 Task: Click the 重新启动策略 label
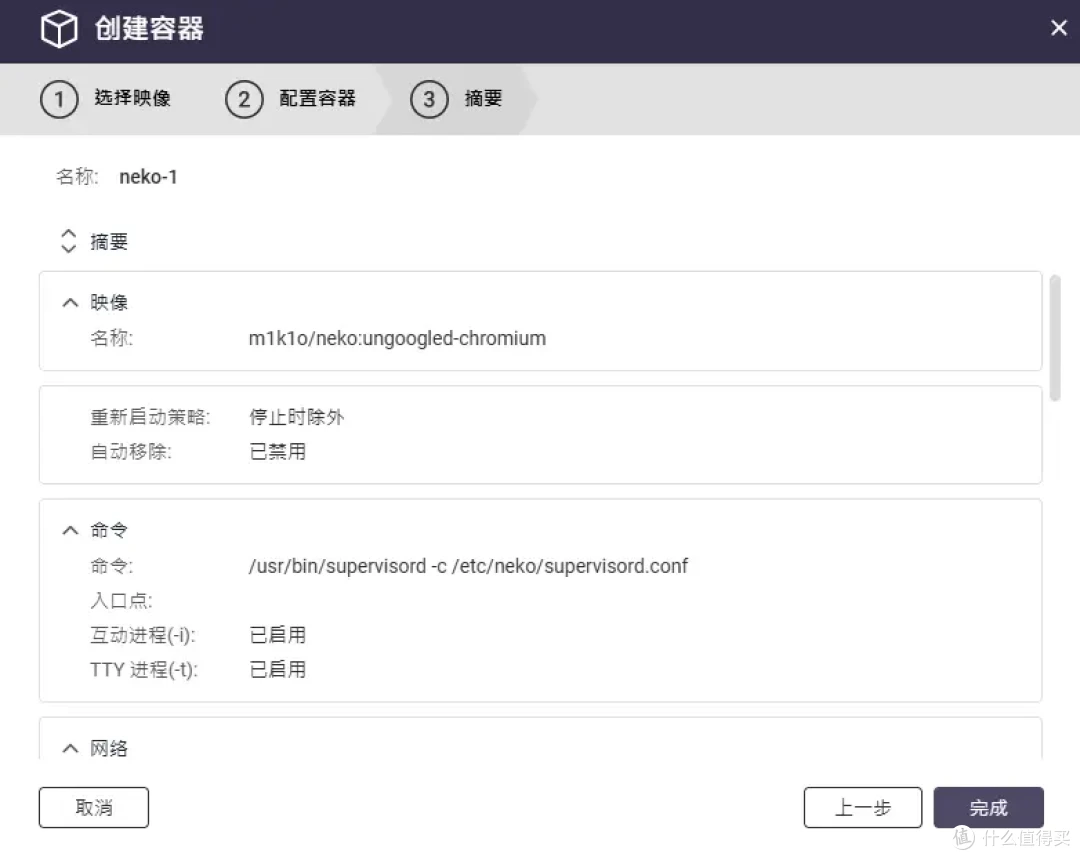[x=150, y=417]
